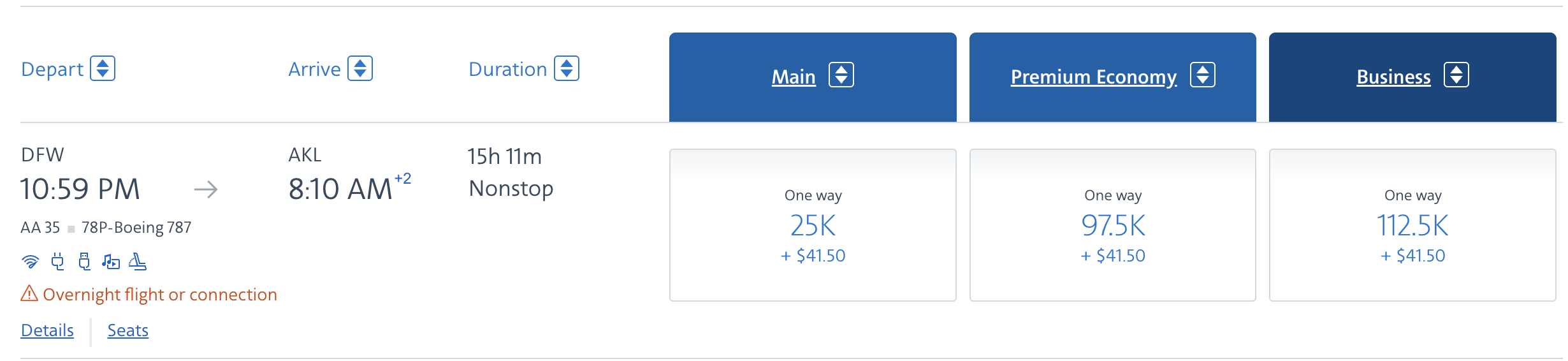
Task: Click the sort arrows icon beside Arrive
Action: (360, 69)
